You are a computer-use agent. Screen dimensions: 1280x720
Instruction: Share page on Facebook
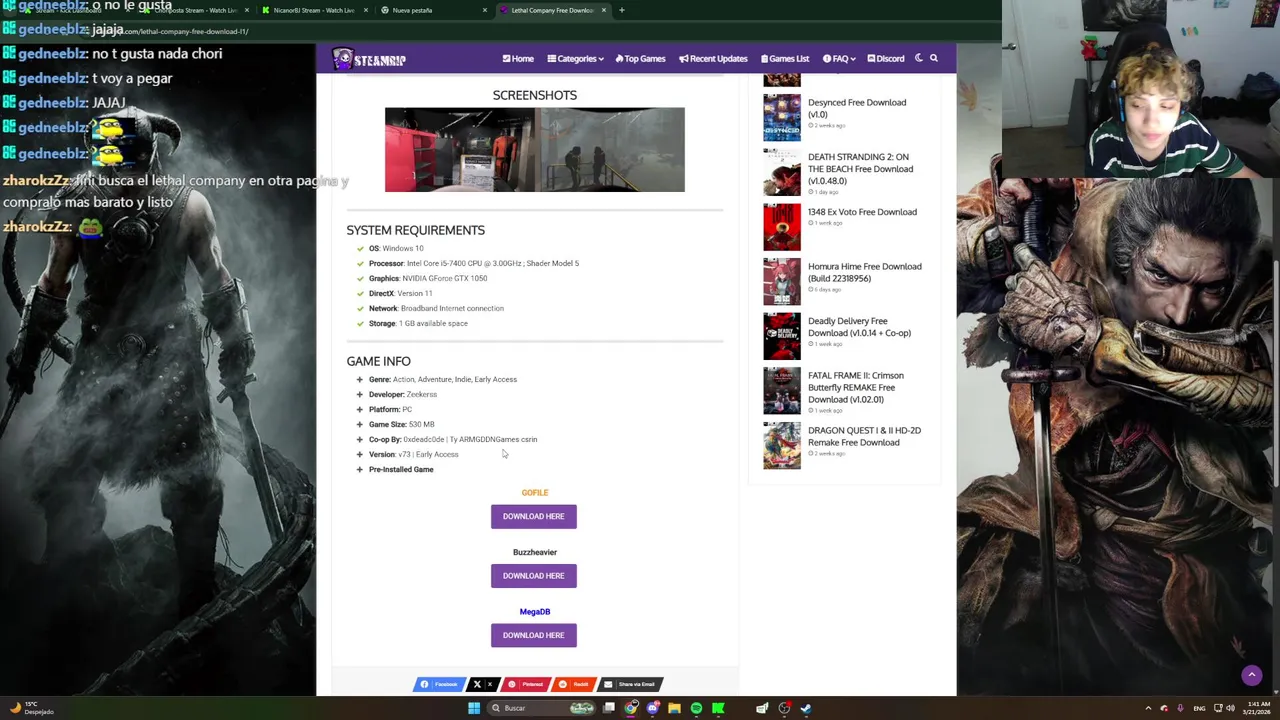point(439,684)
